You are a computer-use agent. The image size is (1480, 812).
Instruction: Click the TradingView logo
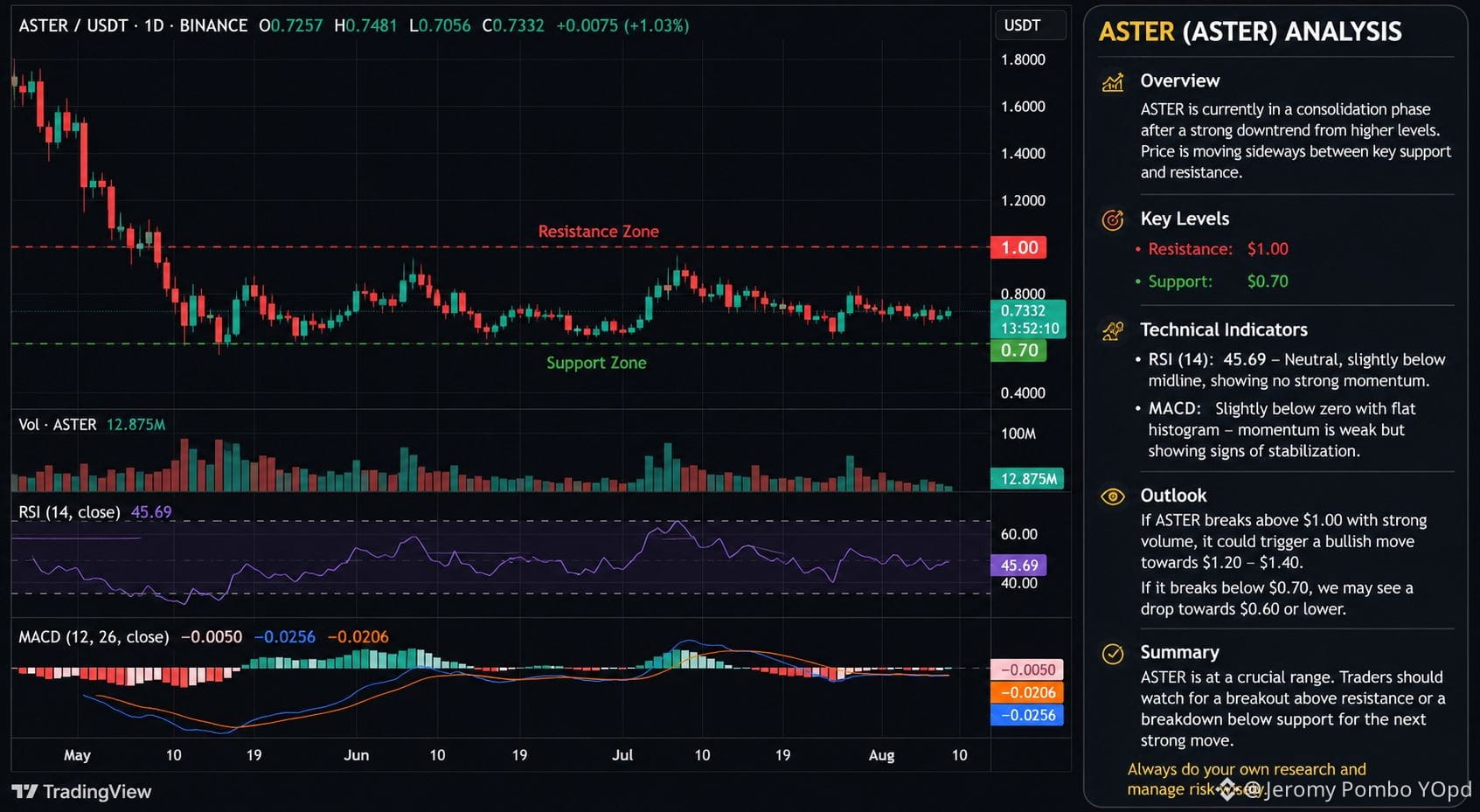81,792
